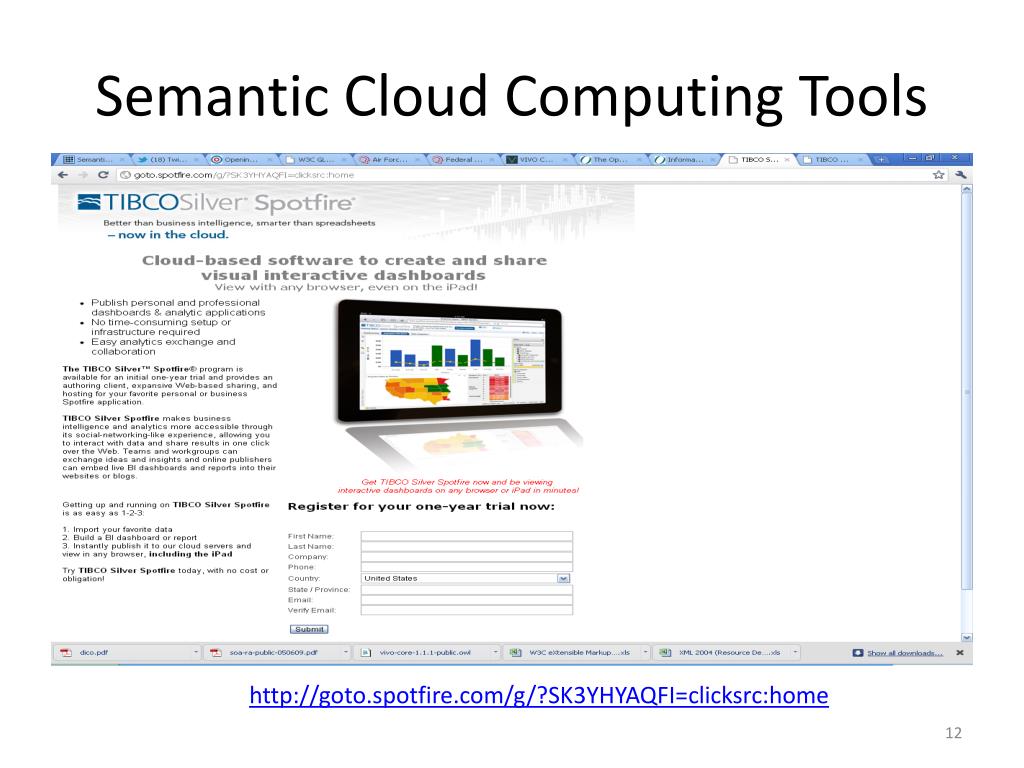Open the wrench settings menu

[x=960, y=175]
